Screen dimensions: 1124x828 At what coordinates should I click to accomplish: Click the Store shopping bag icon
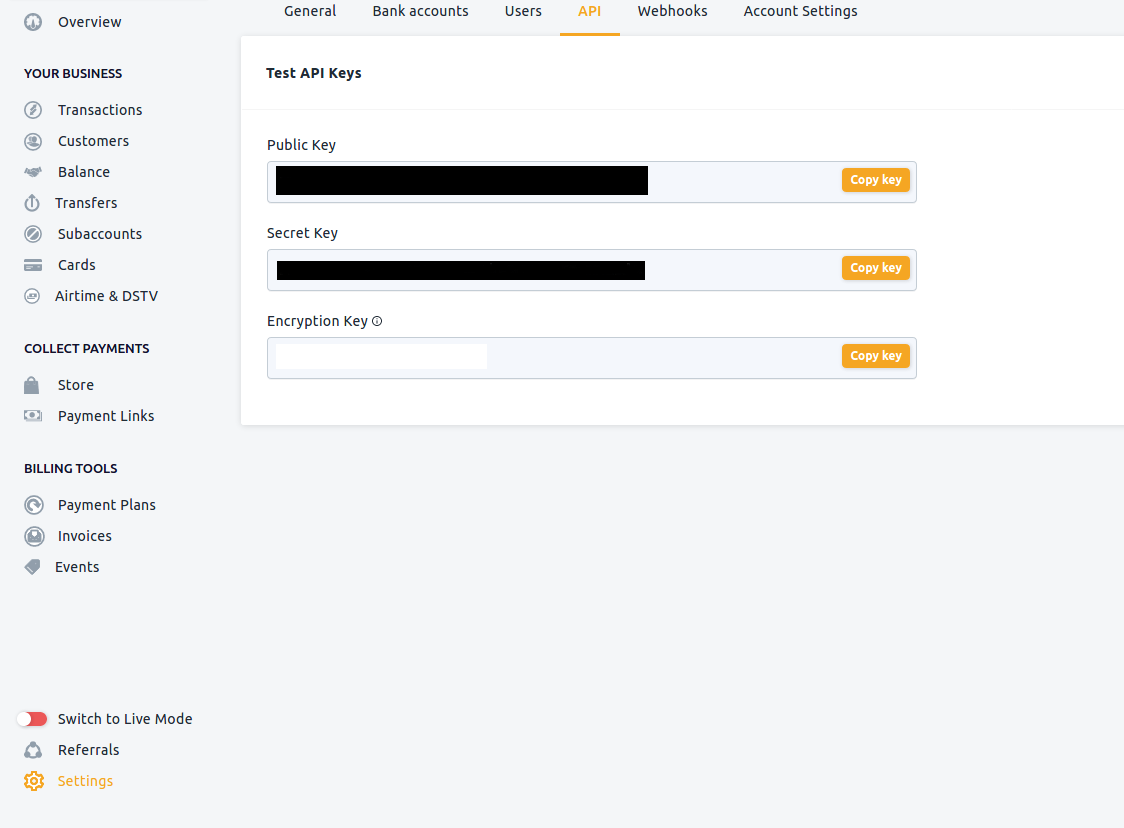32,385
